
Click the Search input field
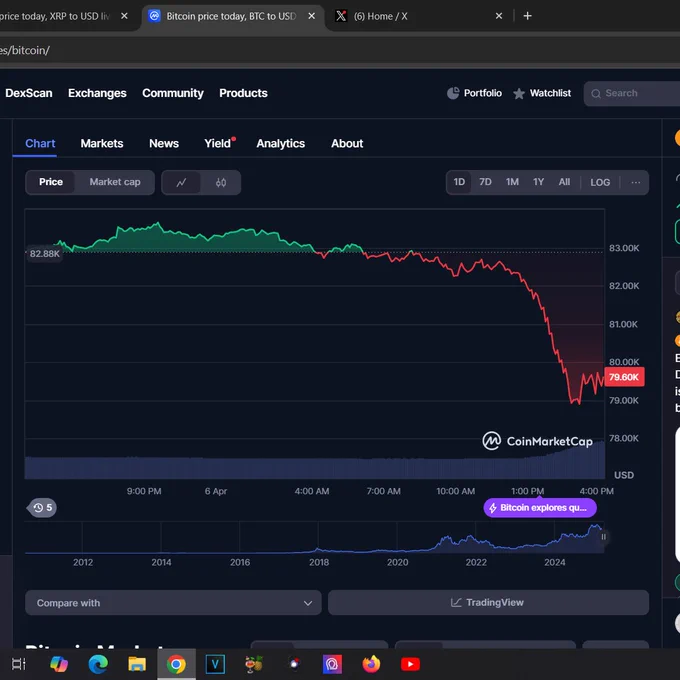pos(632,93)
